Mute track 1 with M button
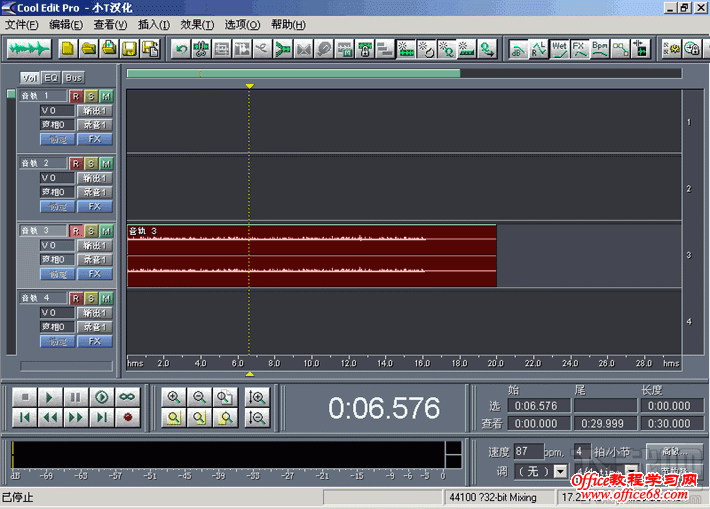The width and height of the screenshot is (710, 509). point(106,96)
